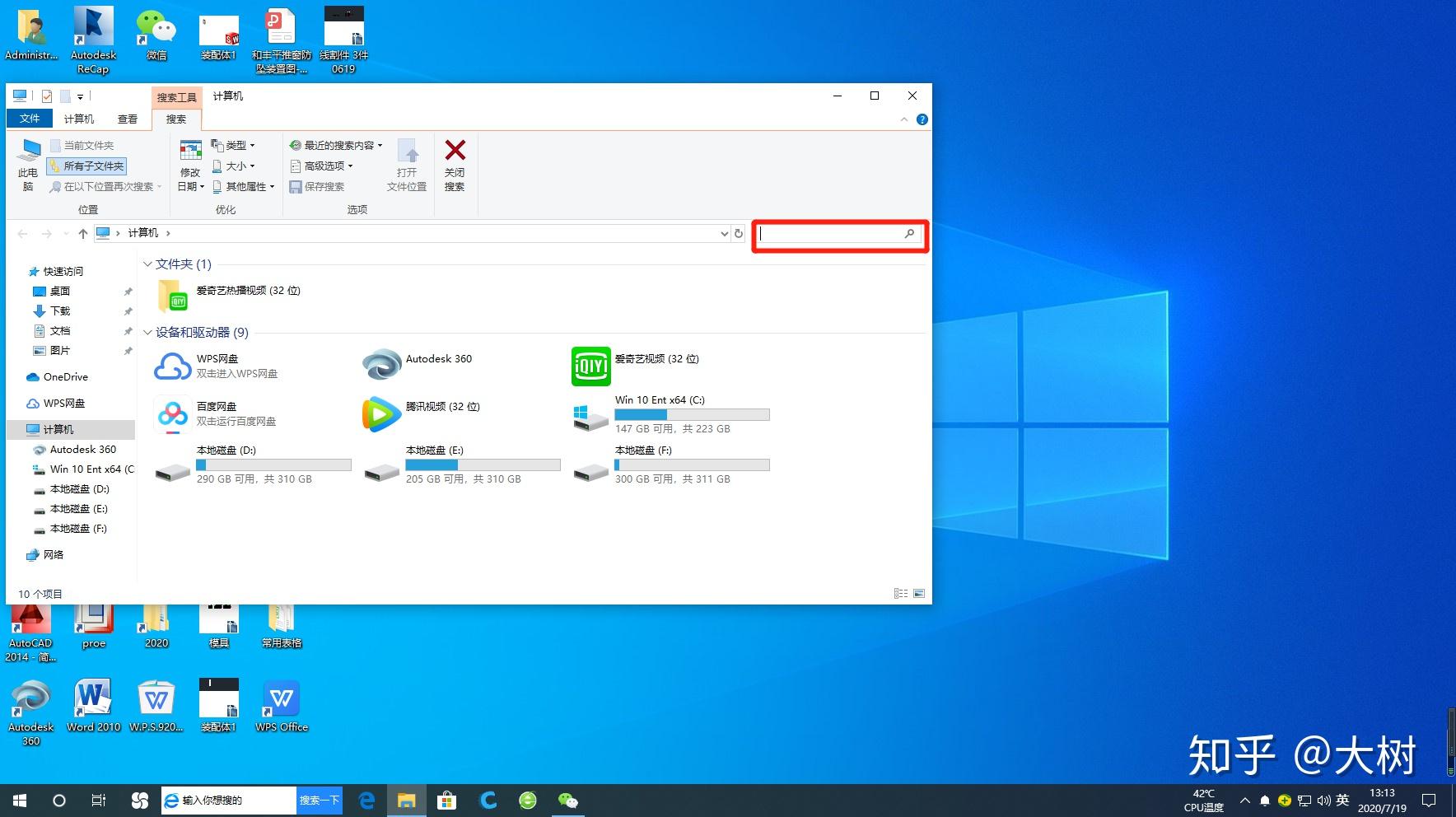Switch to the 查看 ribbon tab
This screenshot has height=817, width=1456.
pyautogui.click(x=128, y=119)
